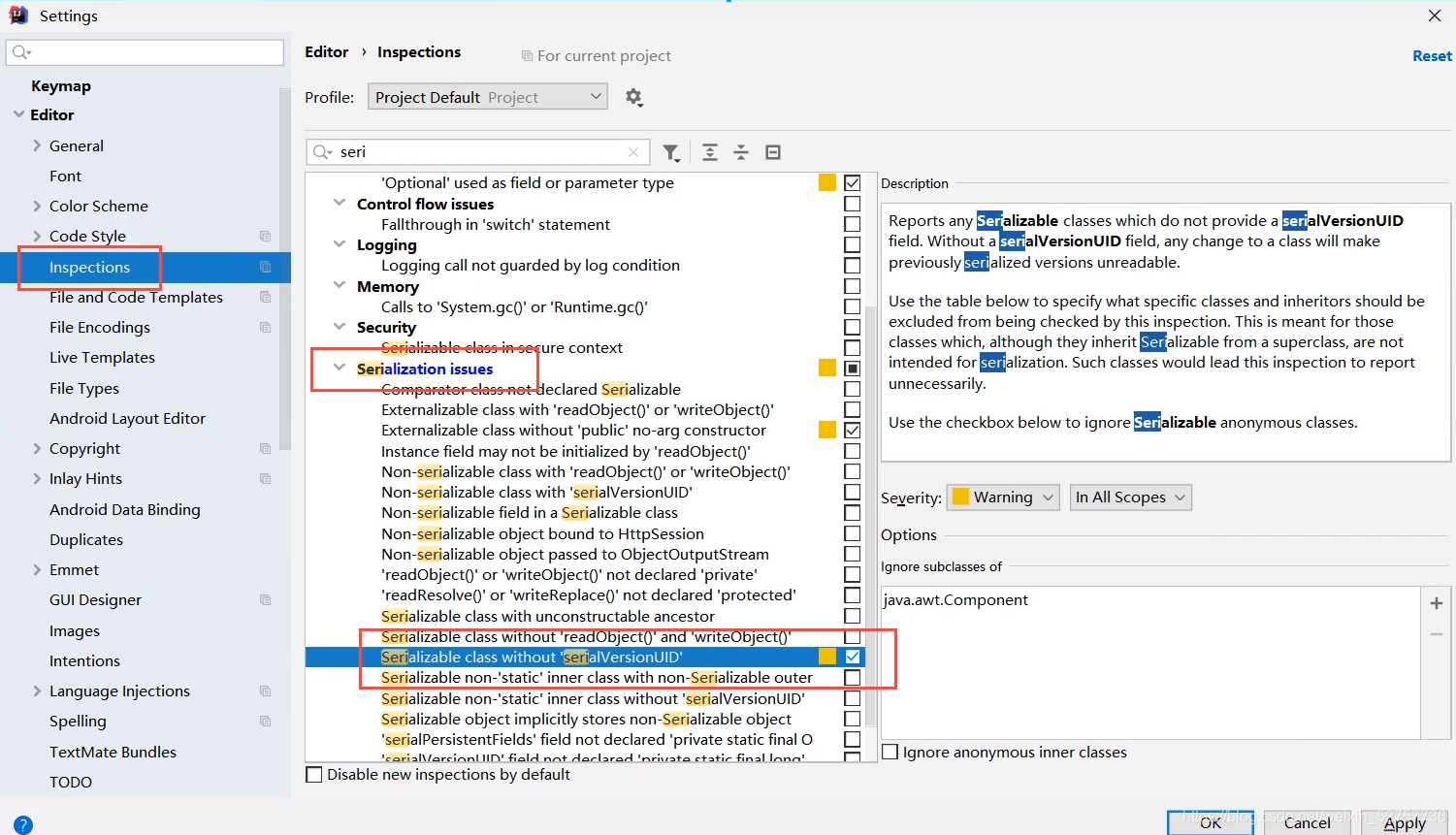Click the settings search input field
The height and width of the screenshot is (835, 1456).
coord(146,52)
